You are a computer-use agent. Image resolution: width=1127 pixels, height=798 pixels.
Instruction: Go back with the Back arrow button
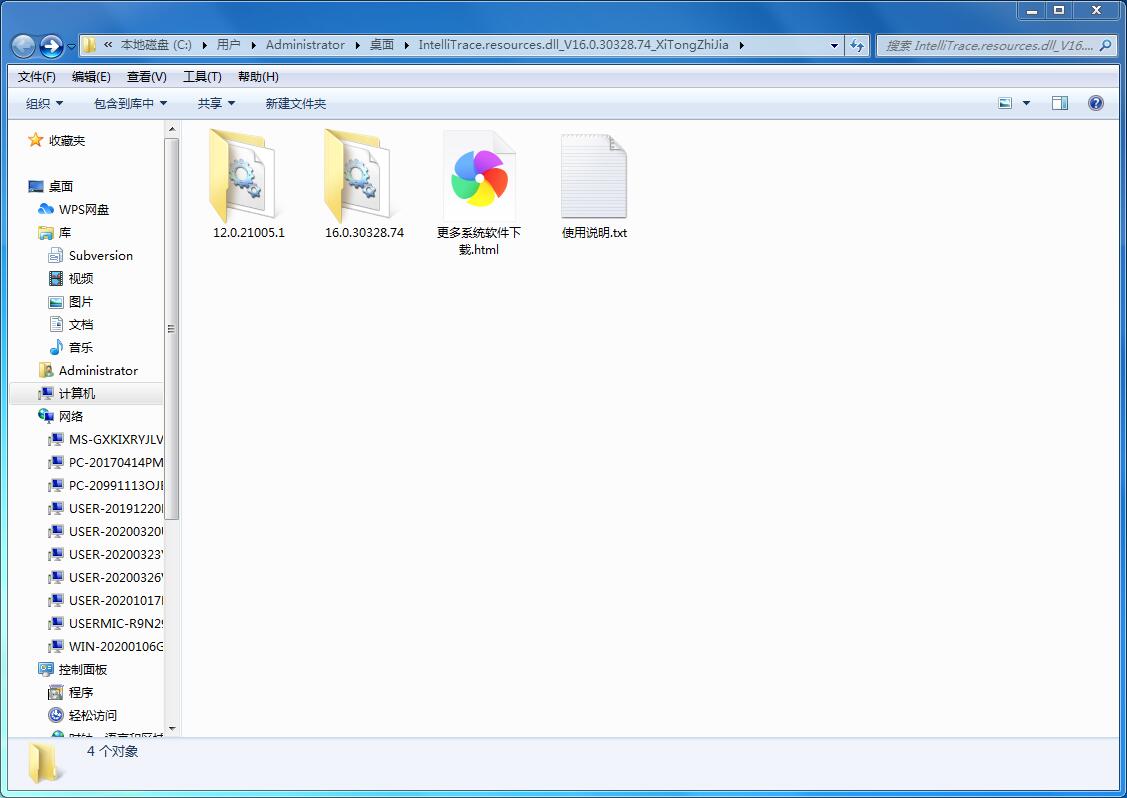pos(24,46)
